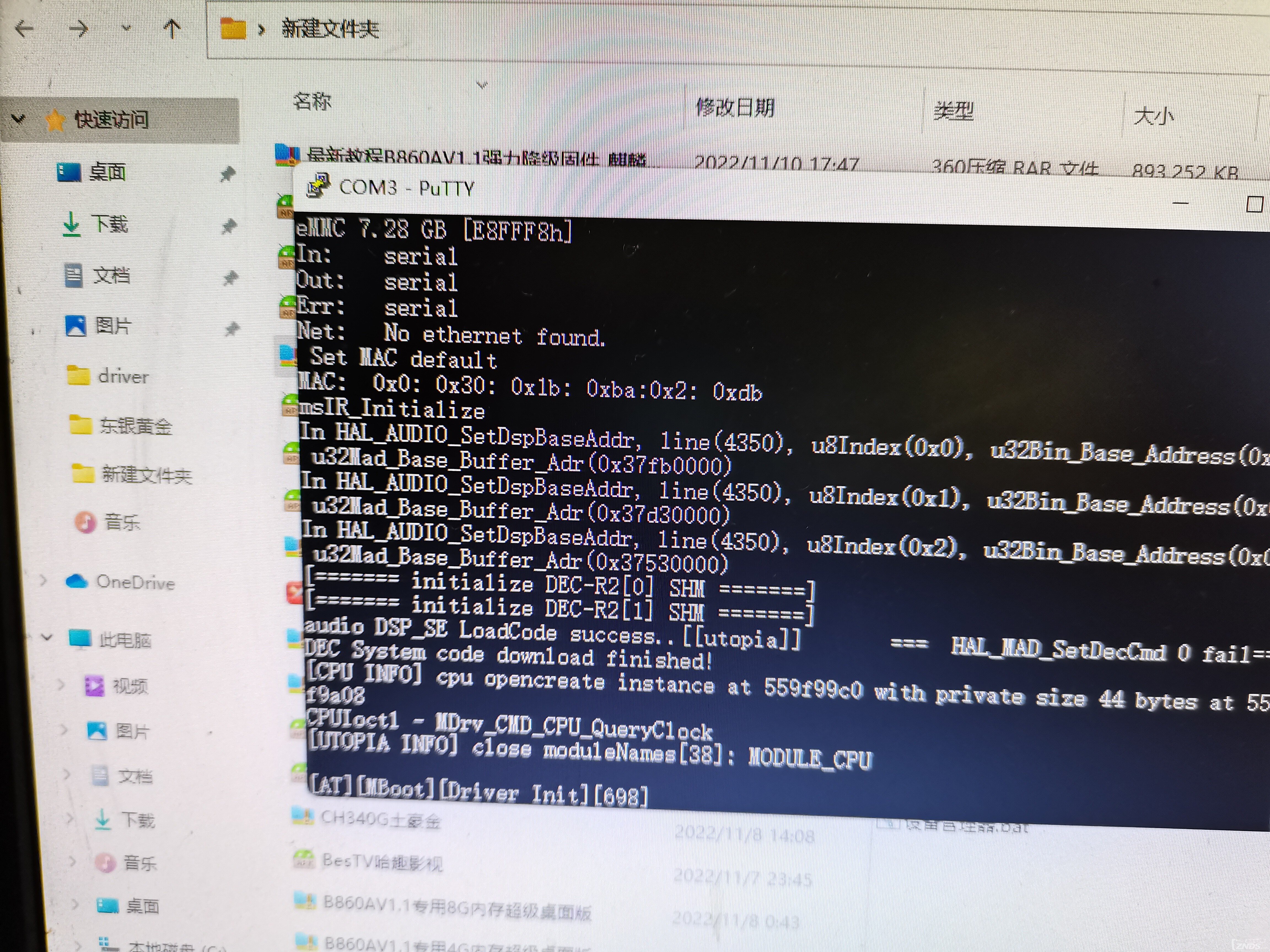Image resolution: width=1270 pixels, height=952 pixels.
Task: Sort files by 大小 column
Action: click(1153, 117)
